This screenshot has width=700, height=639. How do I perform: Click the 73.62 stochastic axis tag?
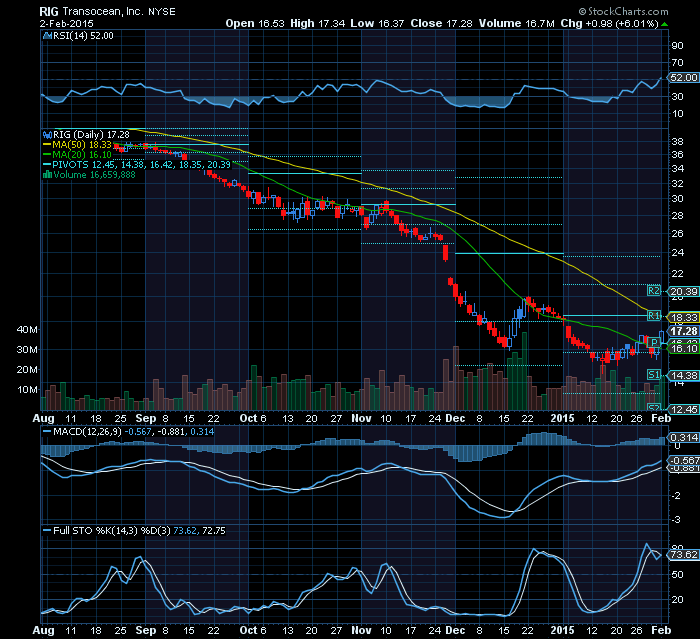[x=683, y=555]
